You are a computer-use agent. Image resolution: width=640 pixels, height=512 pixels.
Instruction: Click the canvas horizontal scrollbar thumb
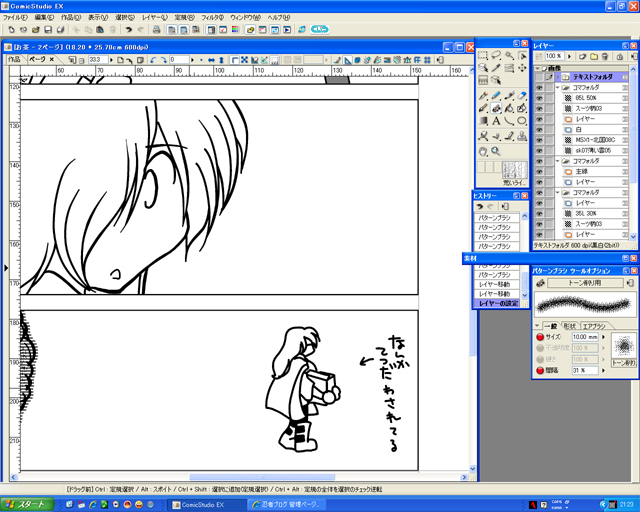(x=262, y=477)
